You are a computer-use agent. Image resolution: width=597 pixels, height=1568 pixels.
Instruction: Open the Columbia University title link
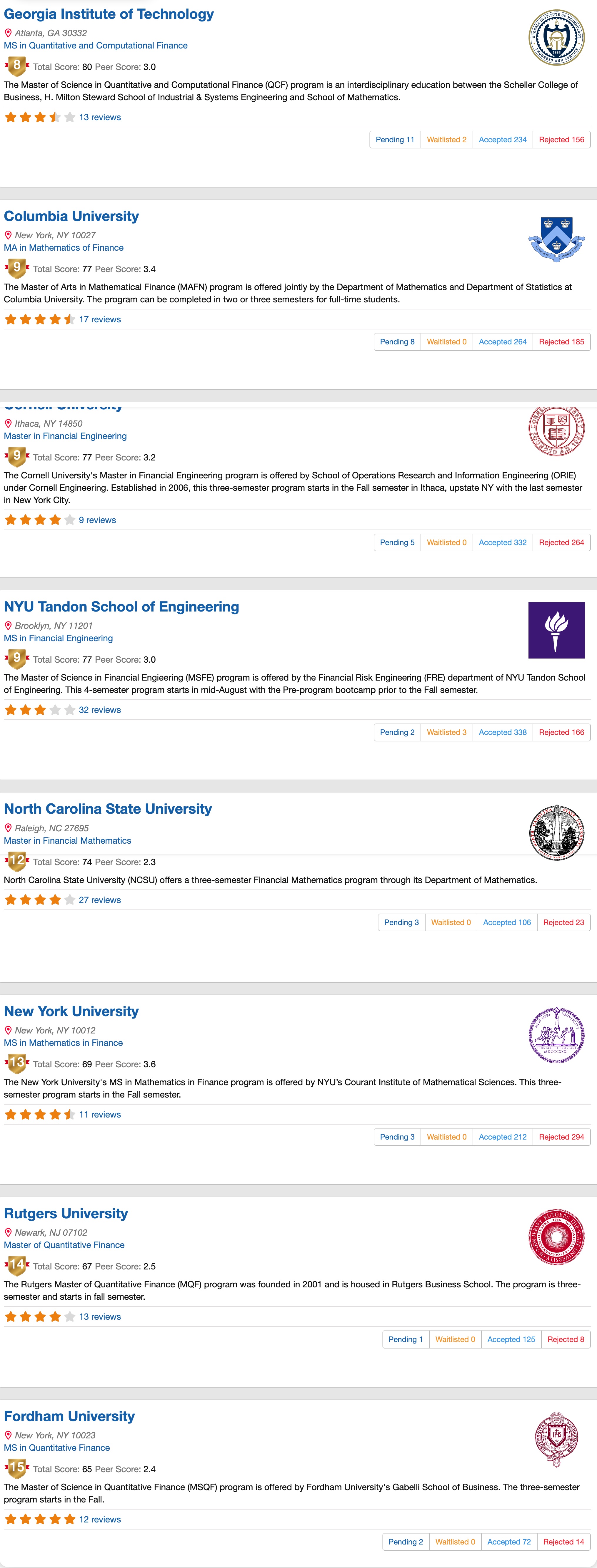[71, 216]
